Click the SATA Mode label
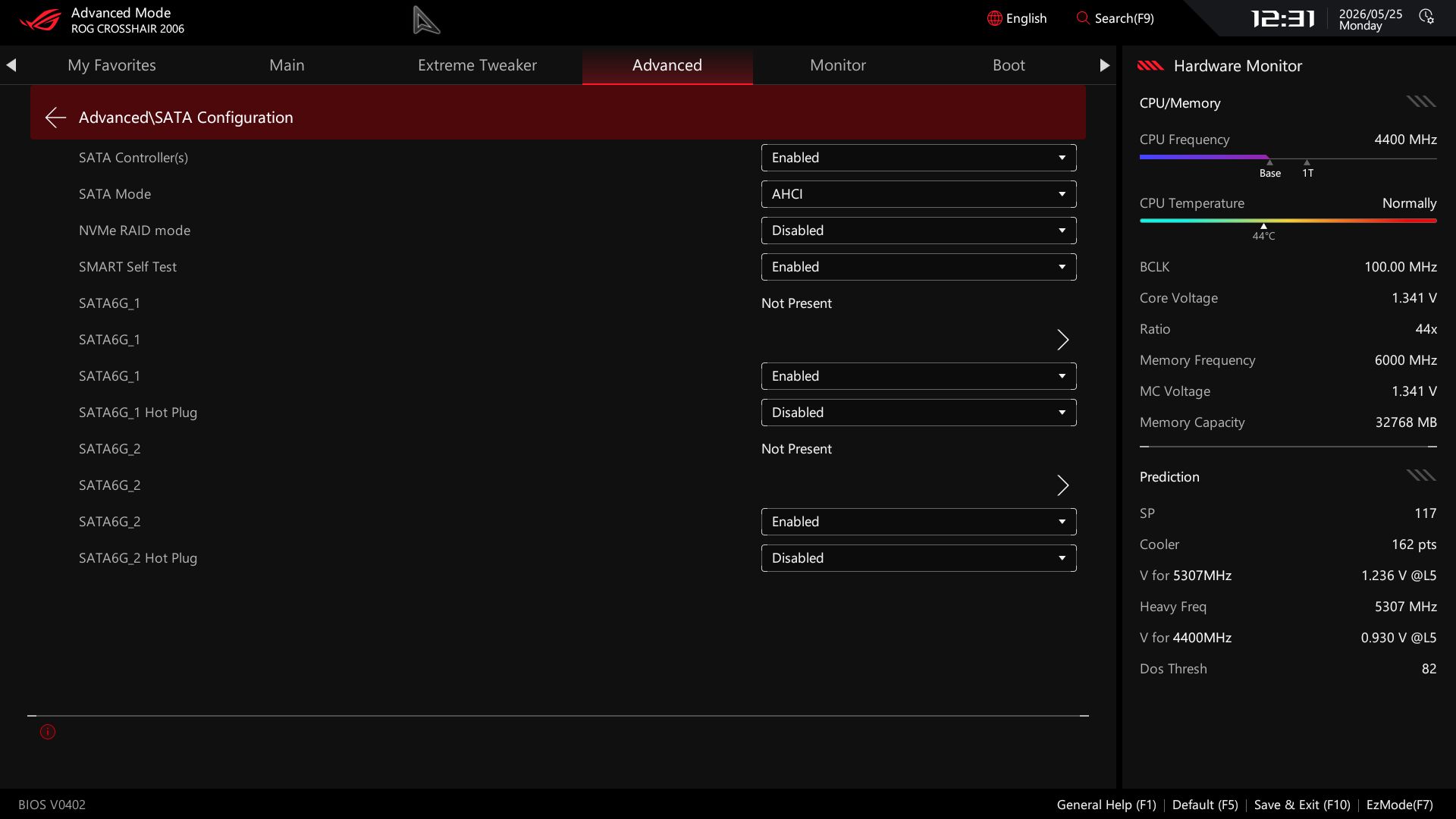1456x819 pixels. 115,194
